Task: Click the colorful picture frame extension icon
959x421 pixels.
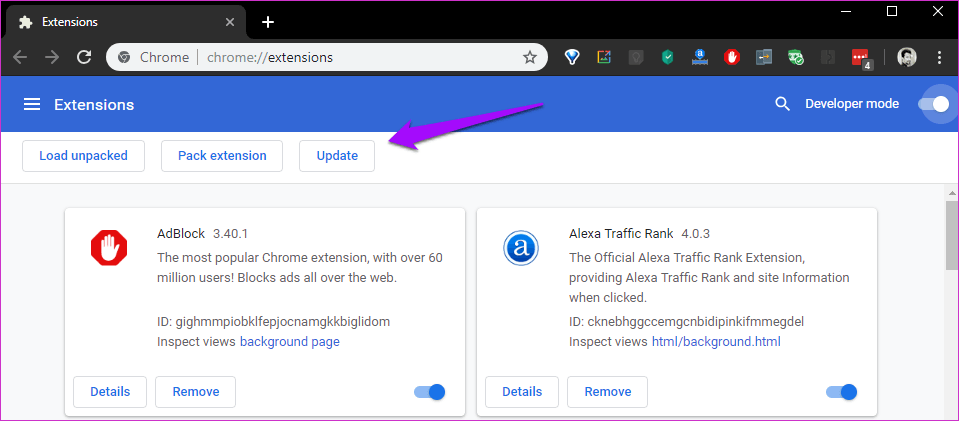Action: tap(604, 58)
